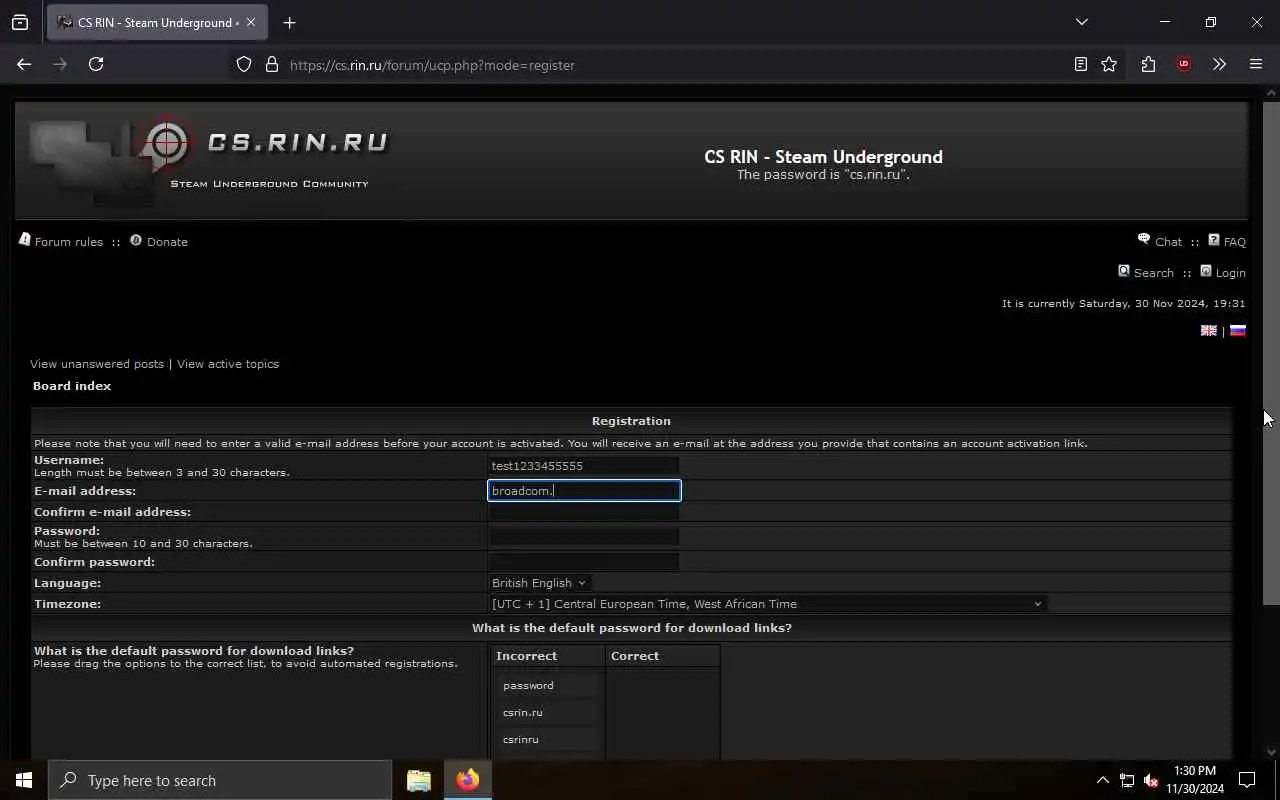
Task: Click the Username input field
Action: click(584, 465)
